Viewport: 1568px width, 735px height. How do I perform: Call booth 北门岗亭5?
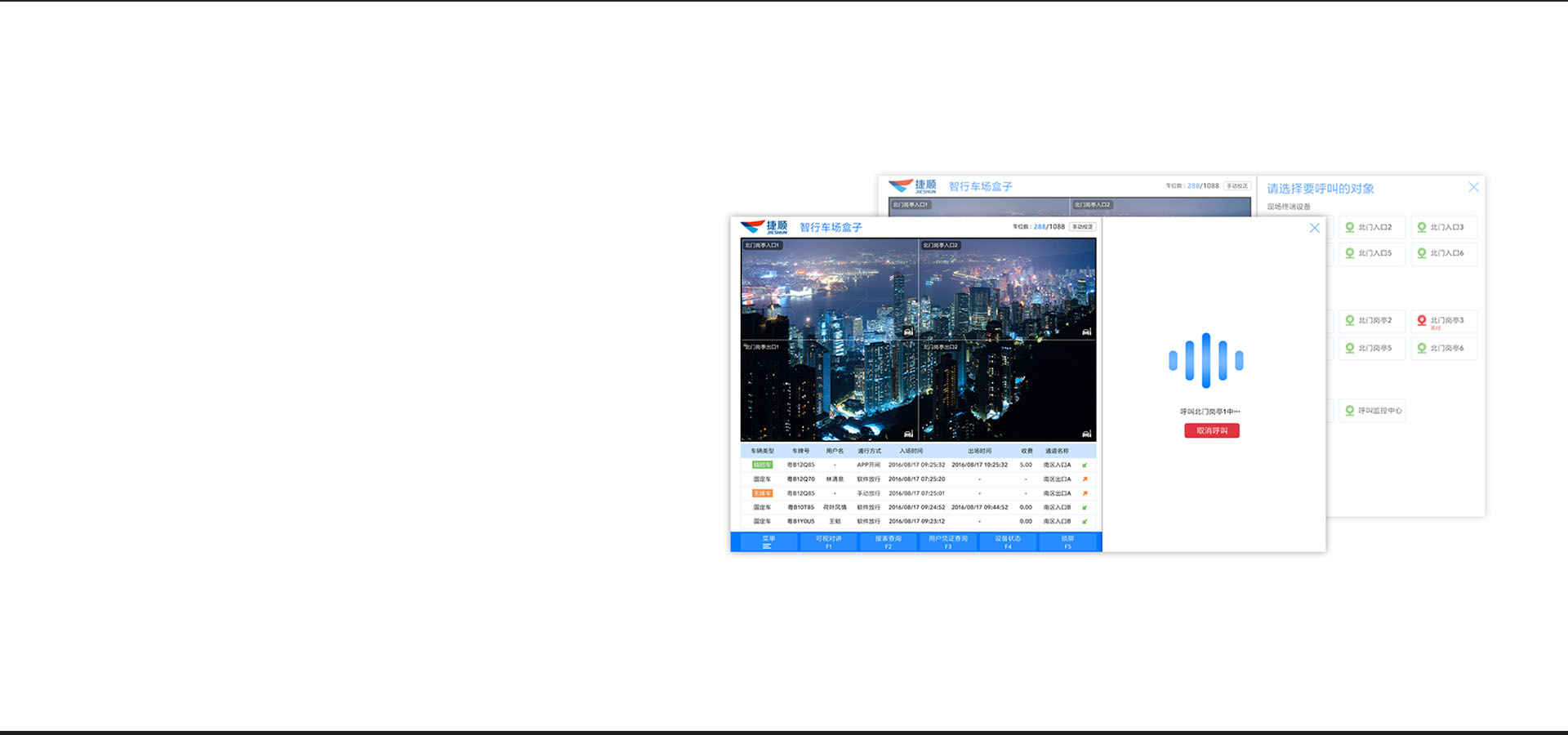1372,348
